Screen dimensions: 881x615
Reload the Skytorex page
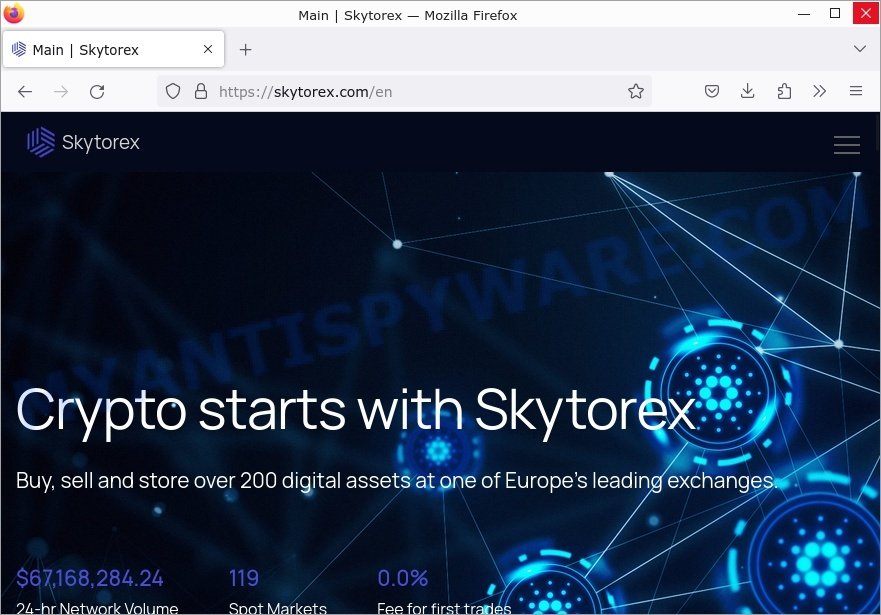(97, 92)
